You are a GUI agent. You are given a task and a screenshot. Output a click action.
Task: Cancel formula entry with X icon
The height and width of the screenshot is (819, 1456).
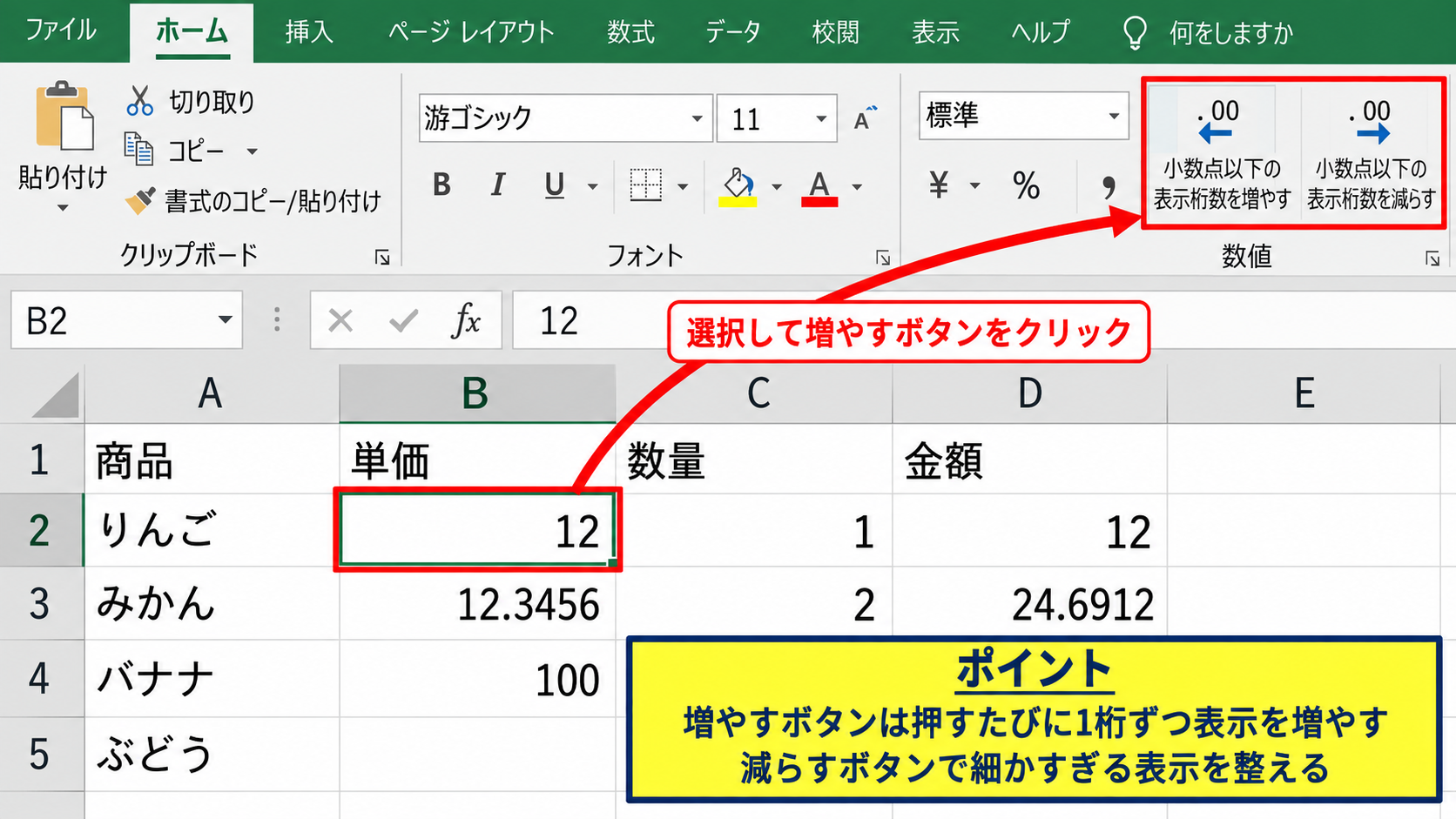(x=340, y=321)
